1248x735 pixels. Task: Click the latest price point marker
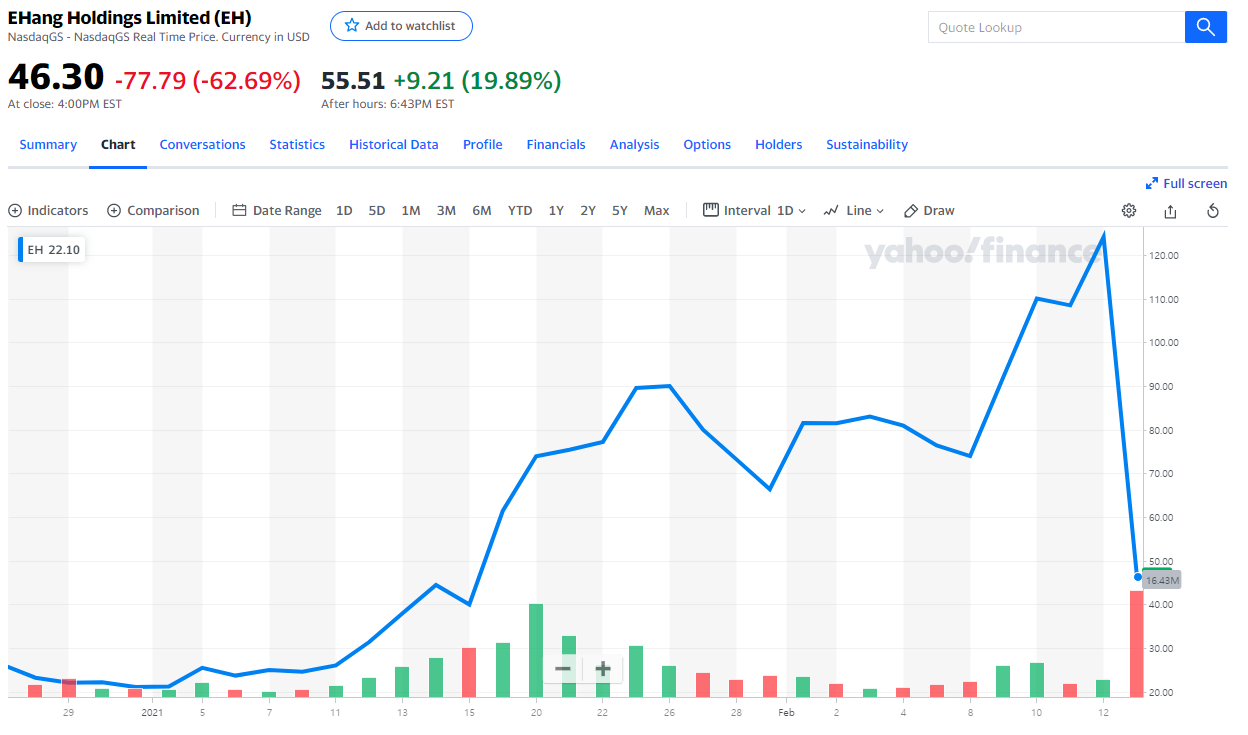click(1138, 576)
